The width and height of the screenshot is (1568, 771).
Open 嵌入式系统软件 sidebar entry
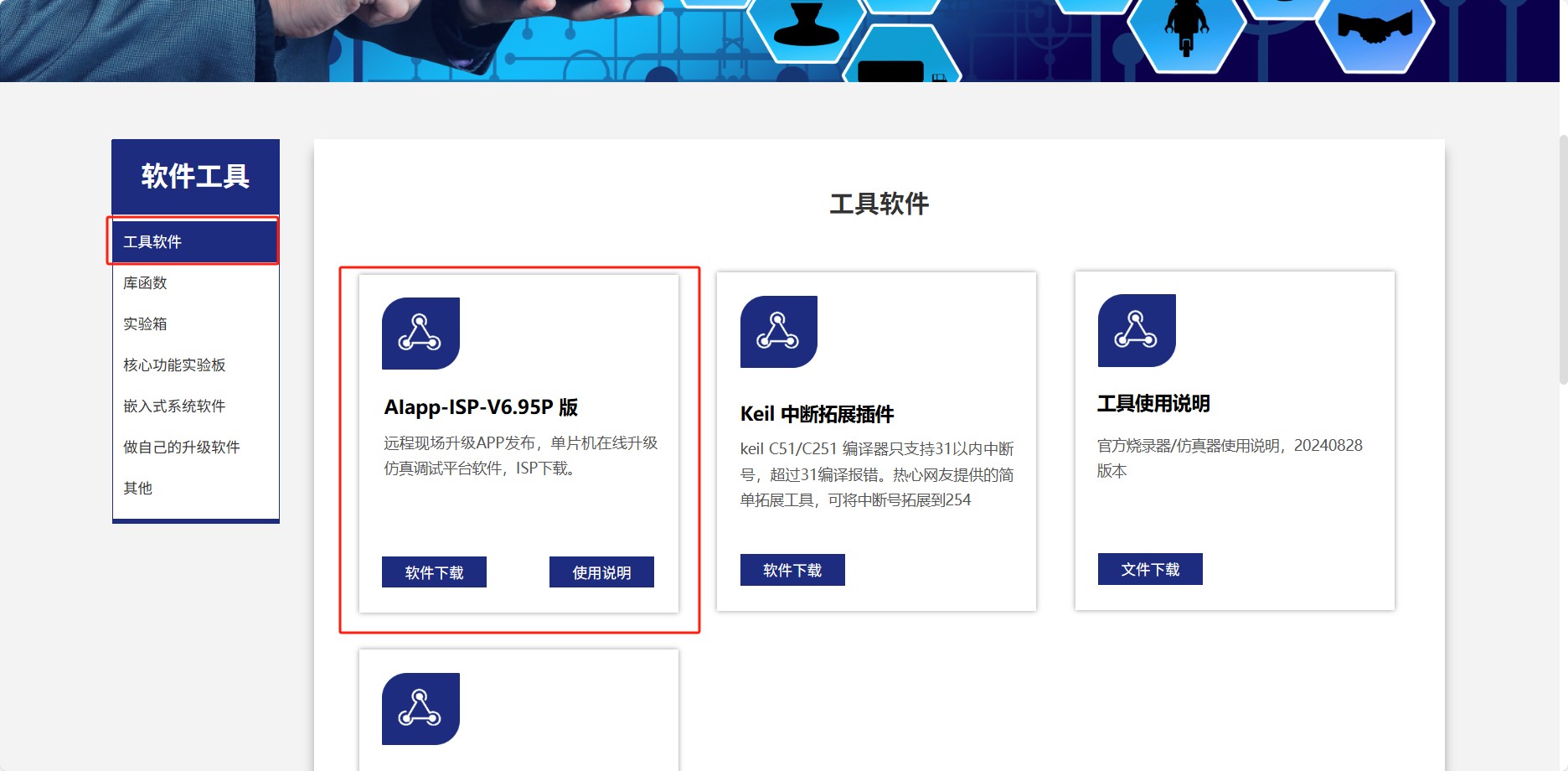(194, 406)
